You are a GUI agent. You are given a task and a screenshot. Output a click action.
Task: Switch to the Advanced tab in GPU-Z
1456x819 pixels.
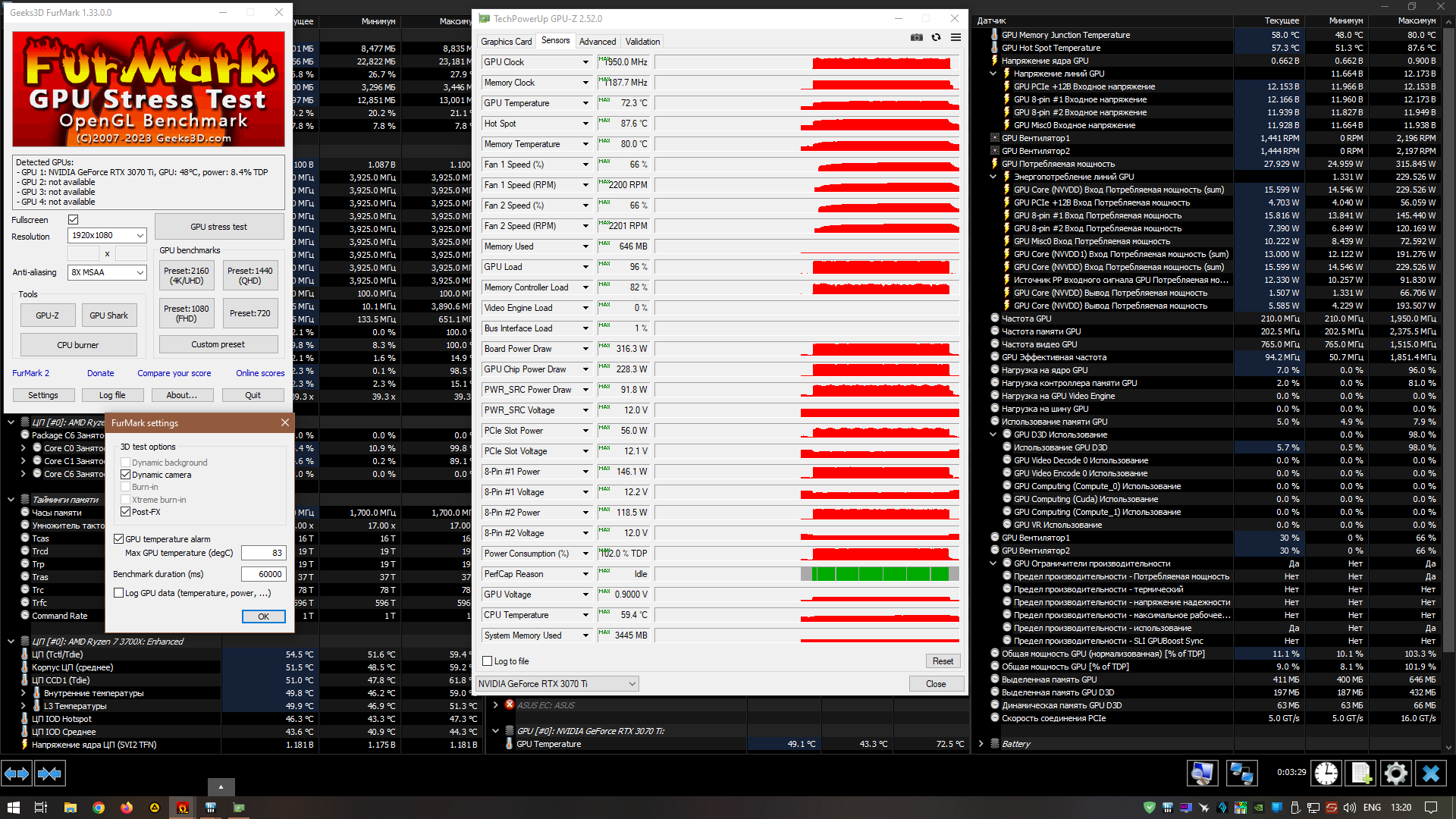point(597,42)
